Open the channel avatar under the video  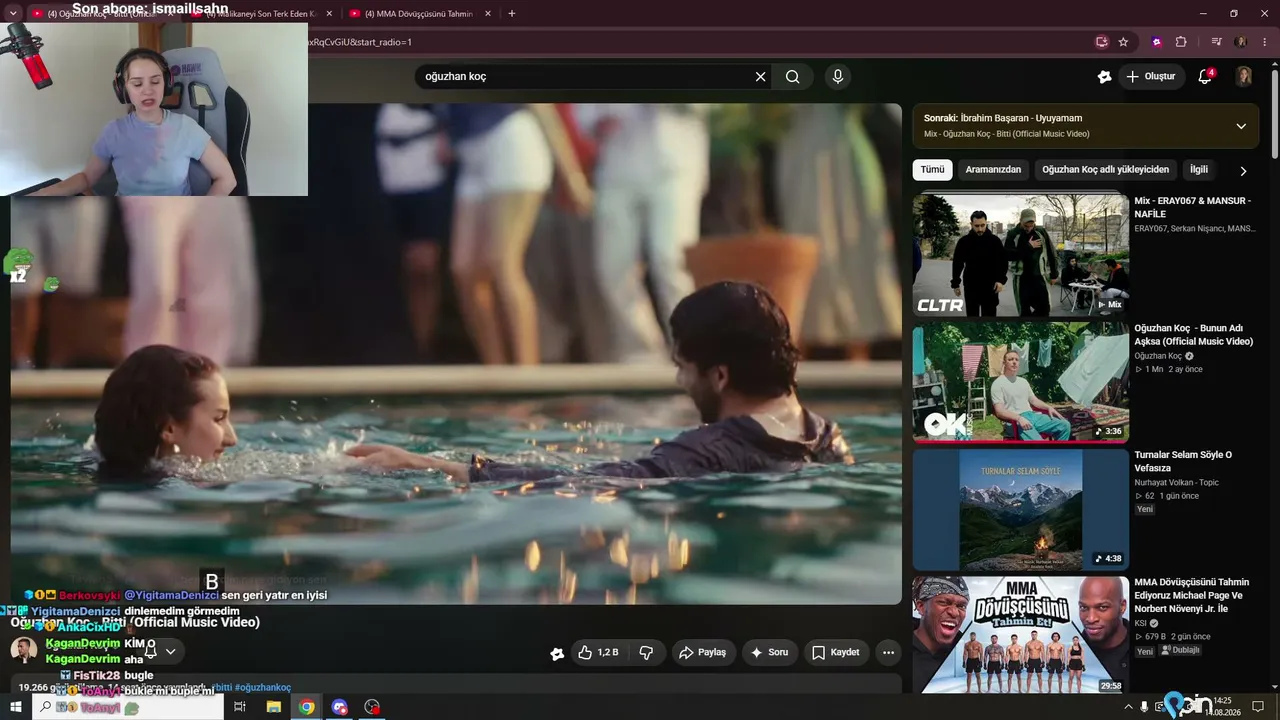(x=24, y=651)
